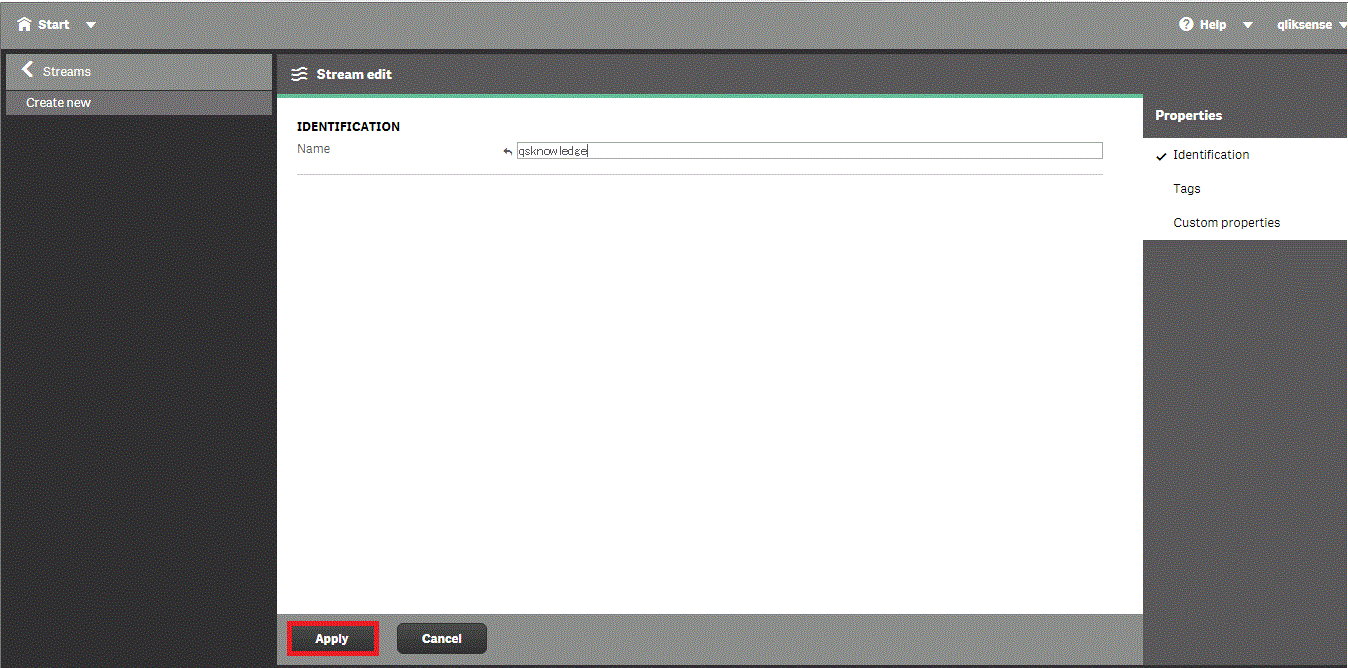Click the Properties panel header
The width and height of the screenshot is (1348, 668).
tap(1189, 116)
